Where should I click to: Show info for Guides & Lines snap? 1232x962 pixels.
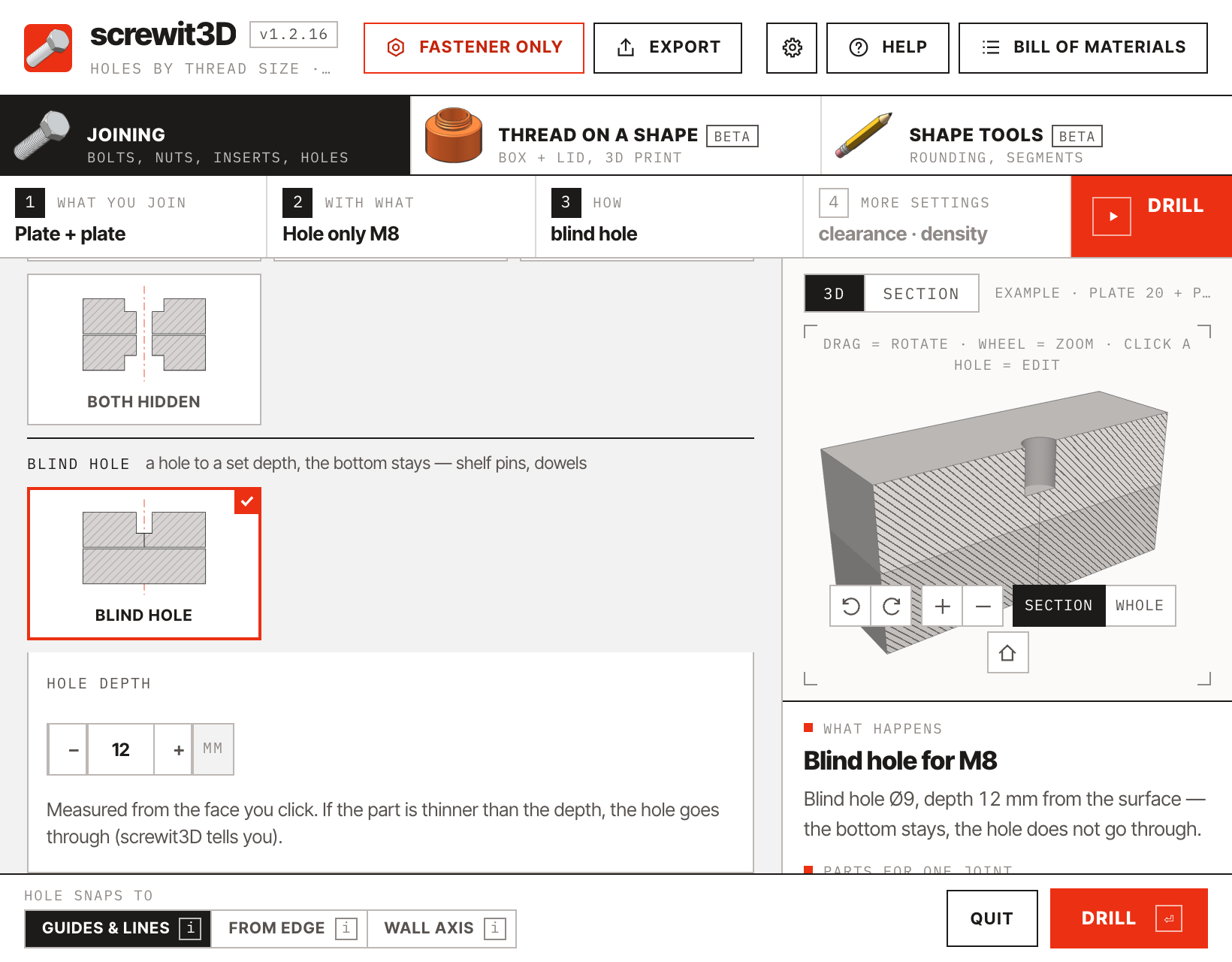tap(191, 928)
